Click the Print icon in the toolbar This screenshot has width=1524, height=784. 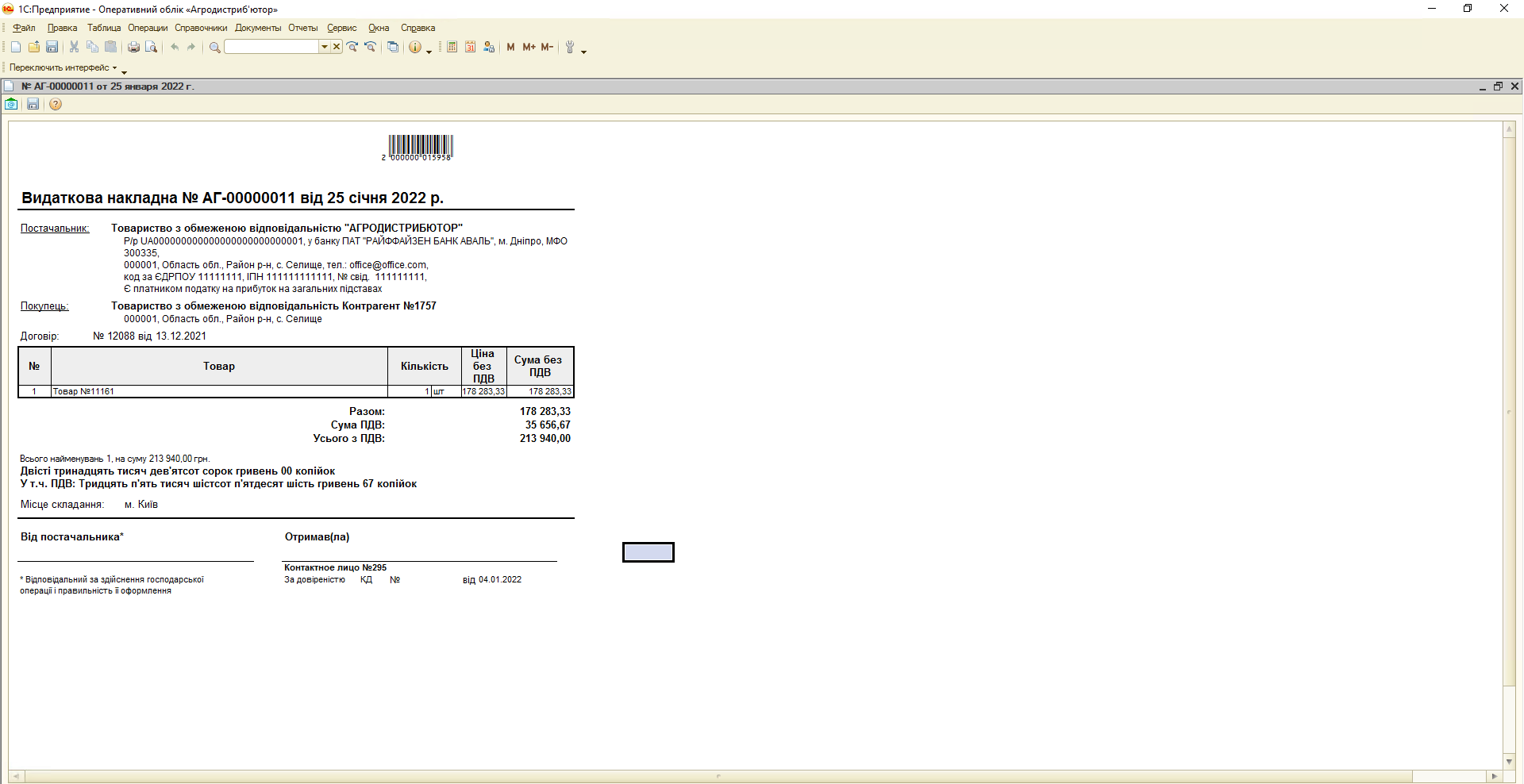[x=133, y=48]
